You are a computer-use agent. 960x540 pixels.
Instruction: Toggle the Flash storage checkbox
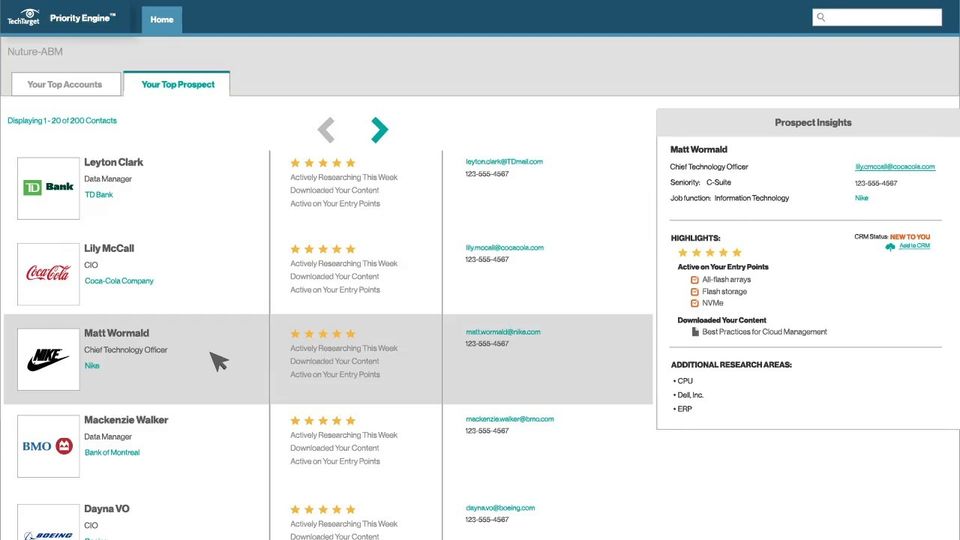694,292
